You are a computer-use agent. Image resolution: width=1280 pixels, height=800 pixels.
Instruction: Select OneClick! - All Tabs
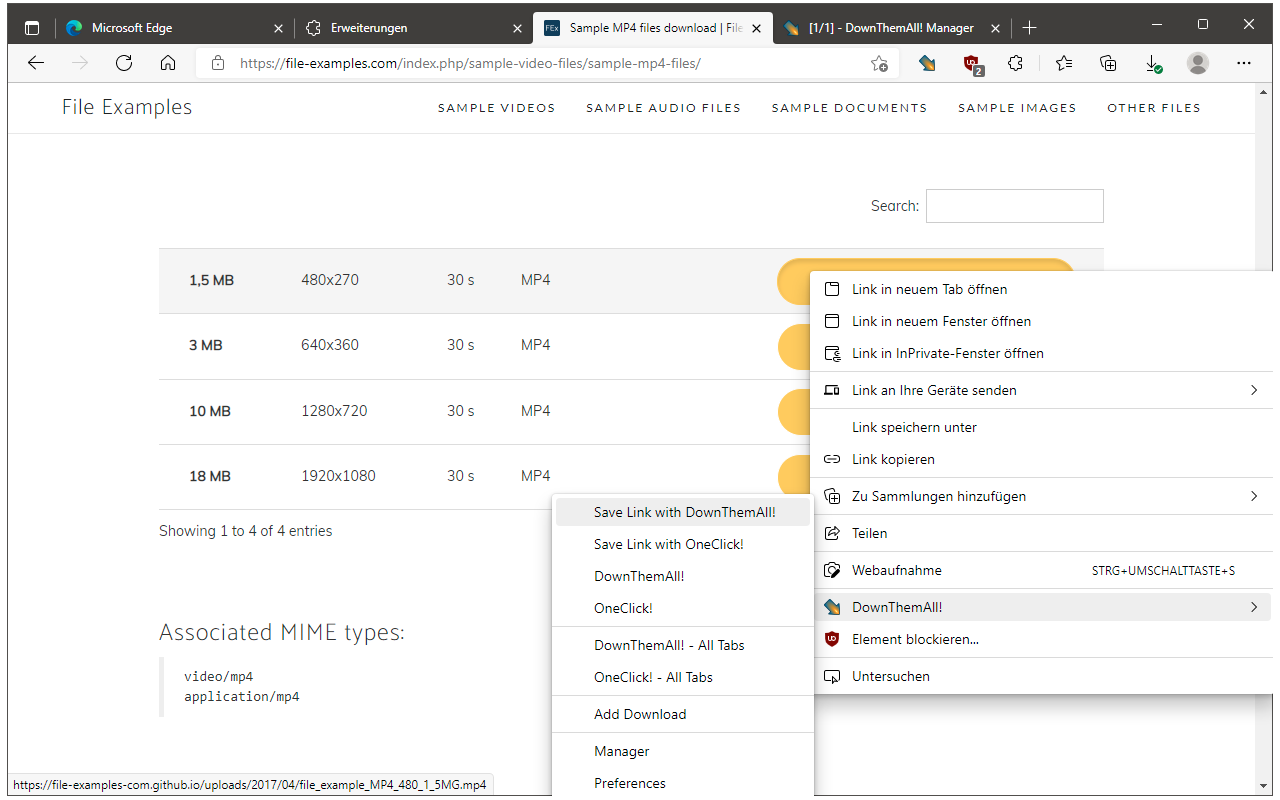tap(683, 677)
